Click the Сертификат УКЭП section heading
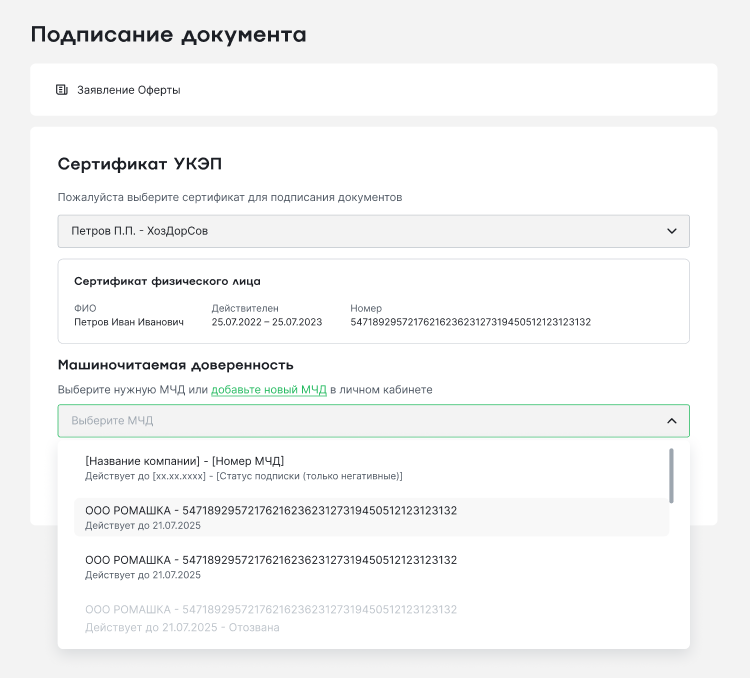750x678 pixels. pyautogui.click(x=146, y=164)
